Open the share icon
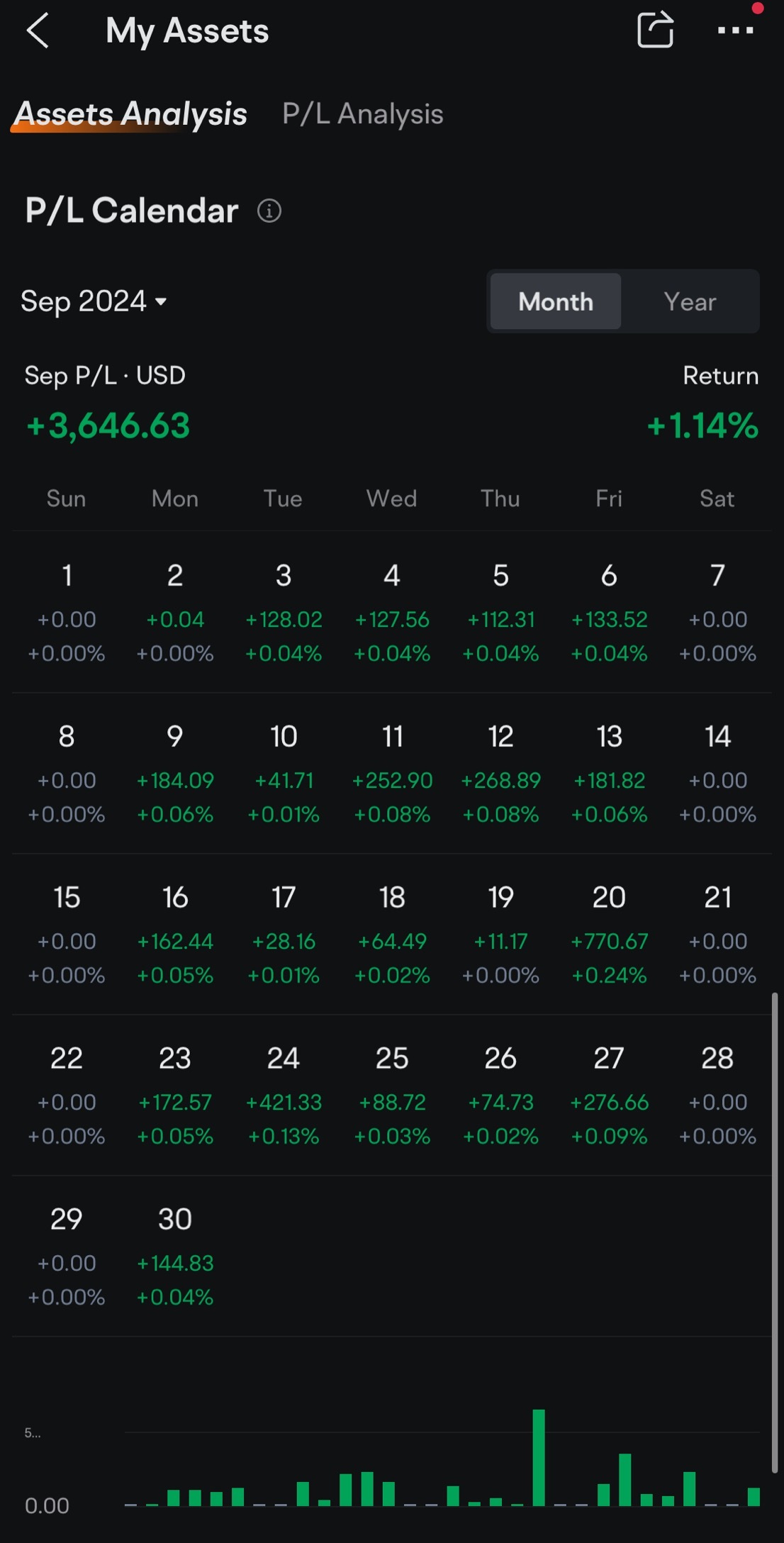Viewport: 784px width, 1543px height. click(x=655, y=30)
